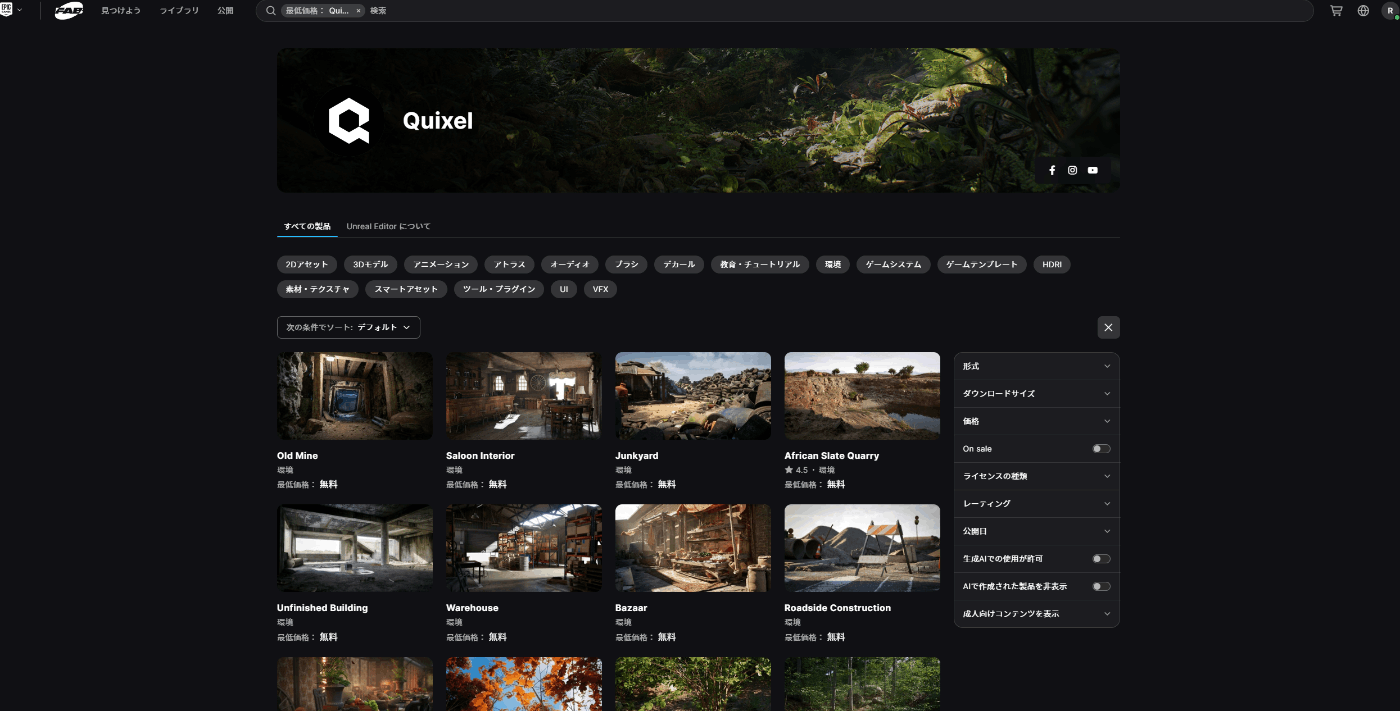Toggle the On sale switch
Screen dimensions: 1400x711
coord(1101,449)
